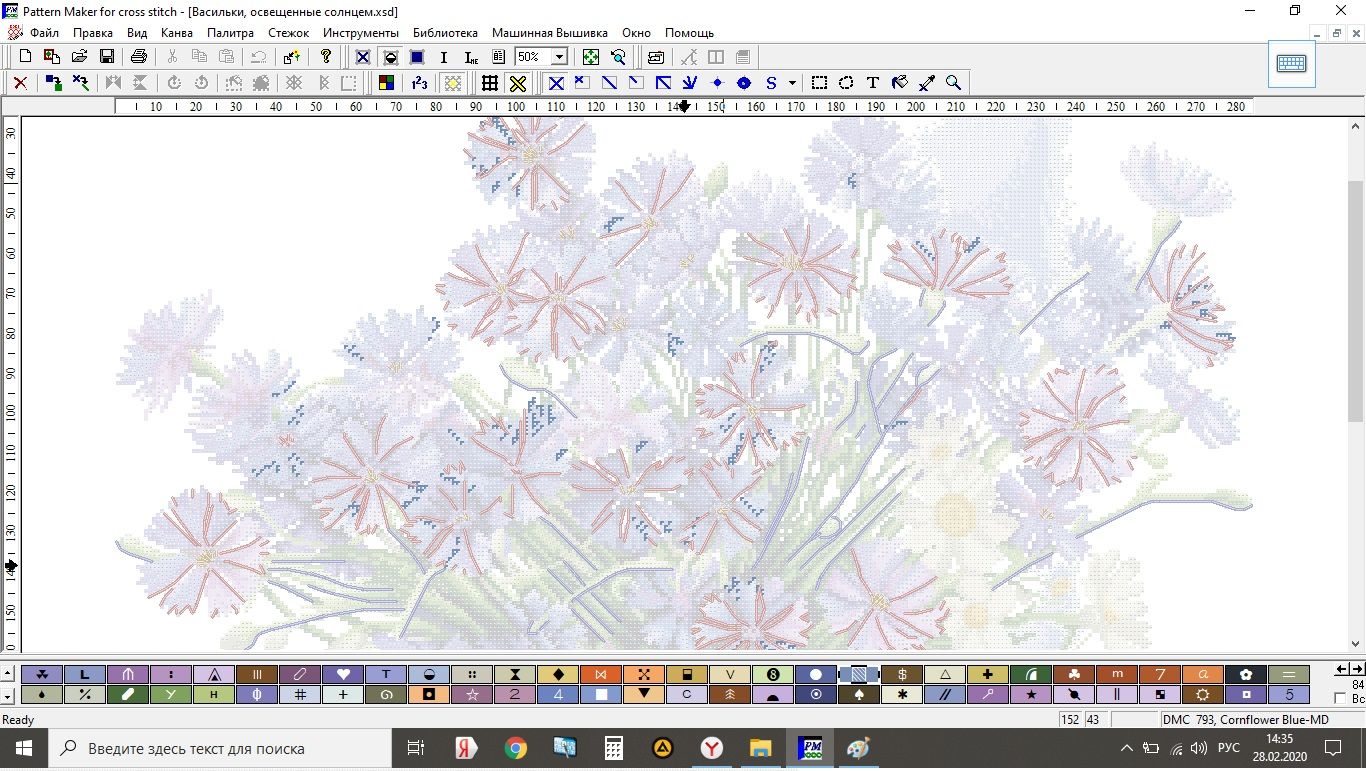Toggle the yellow cross stitch view button
The width and height of the screenshot is (1366, 771).
pyautogui.click(x=517, y=83)
